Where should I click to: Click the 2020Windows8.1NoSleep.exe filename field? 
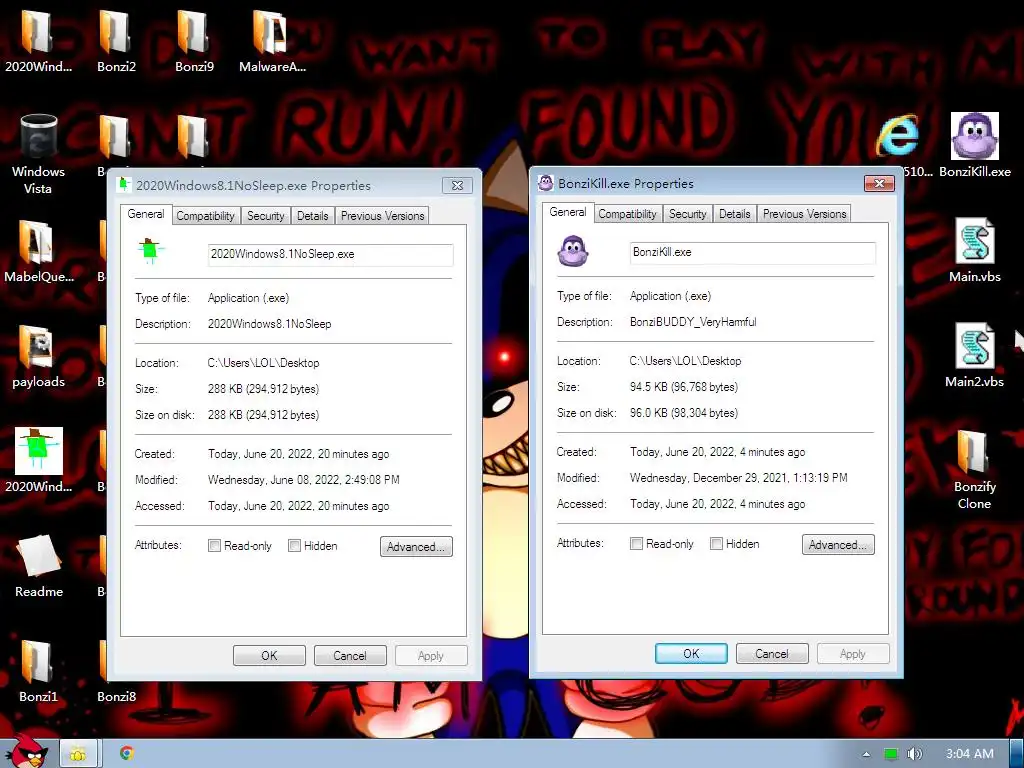[x=330, y=255]
